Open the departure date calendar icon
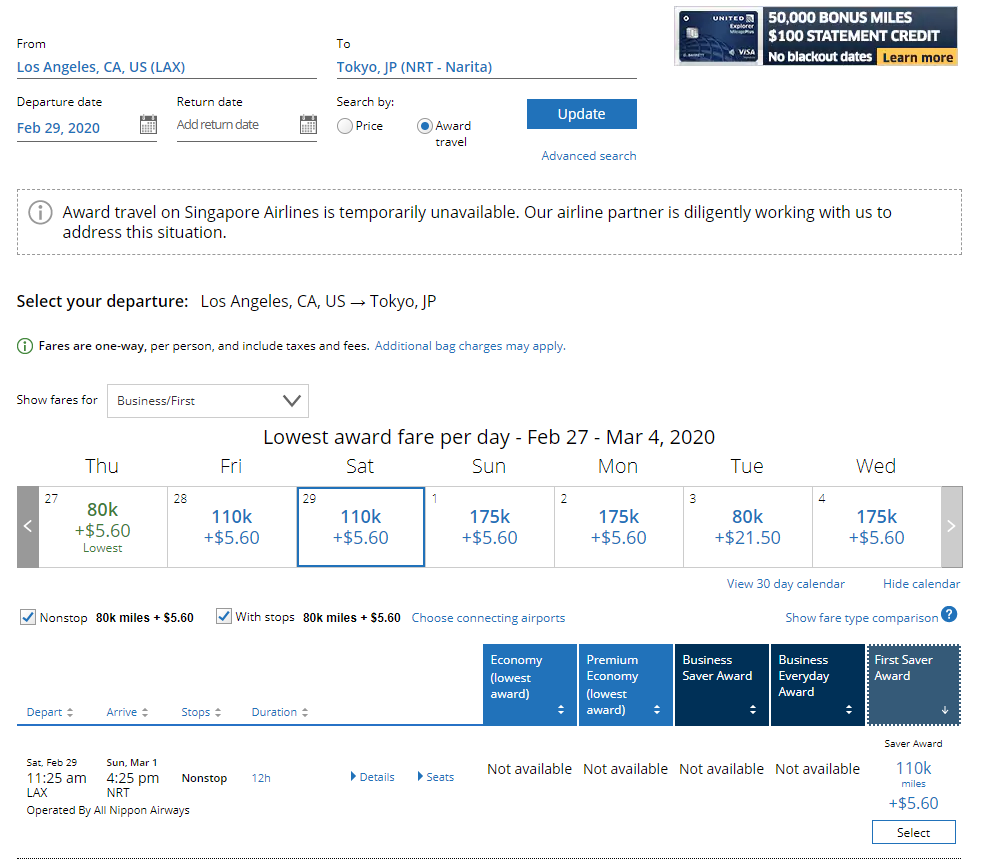Viewport: 1007px width, 866px height. pyautogui.click(x=148, y=124)
